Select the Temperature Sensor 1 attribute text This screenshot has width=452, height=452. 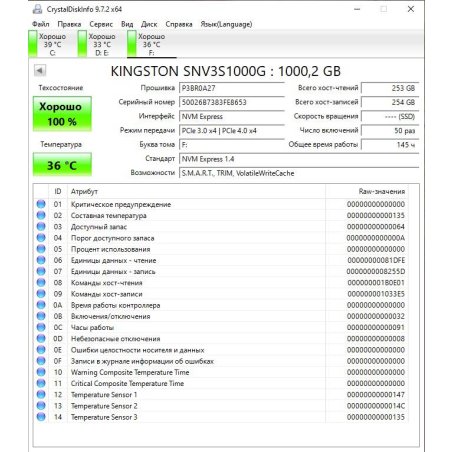point(104,395)
